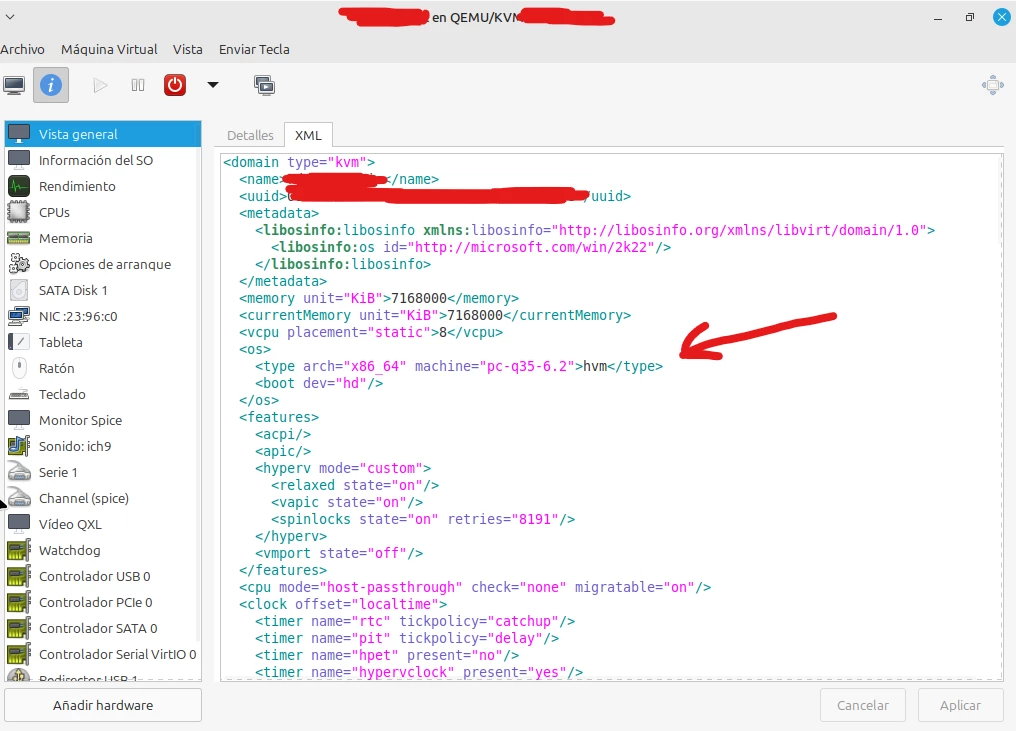The height and width of the screenshot is (731, 1016).
Task: Open the Máquina Virtual menu
Action: (x=109, y=49)
